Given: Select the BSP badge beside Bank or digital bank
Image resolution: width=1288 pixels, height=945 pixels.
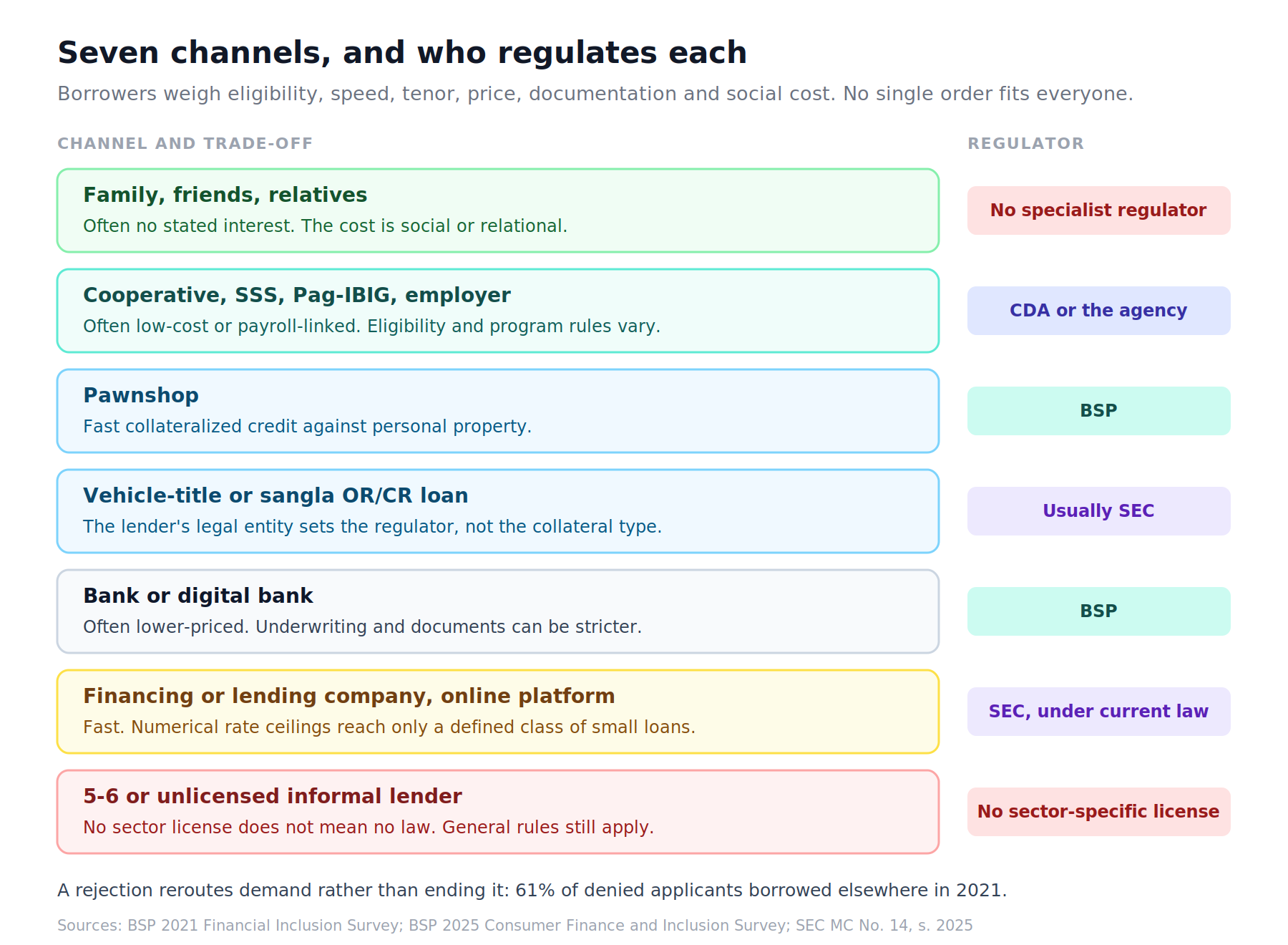Looking at the screenshot, I should click(1098, 611).
